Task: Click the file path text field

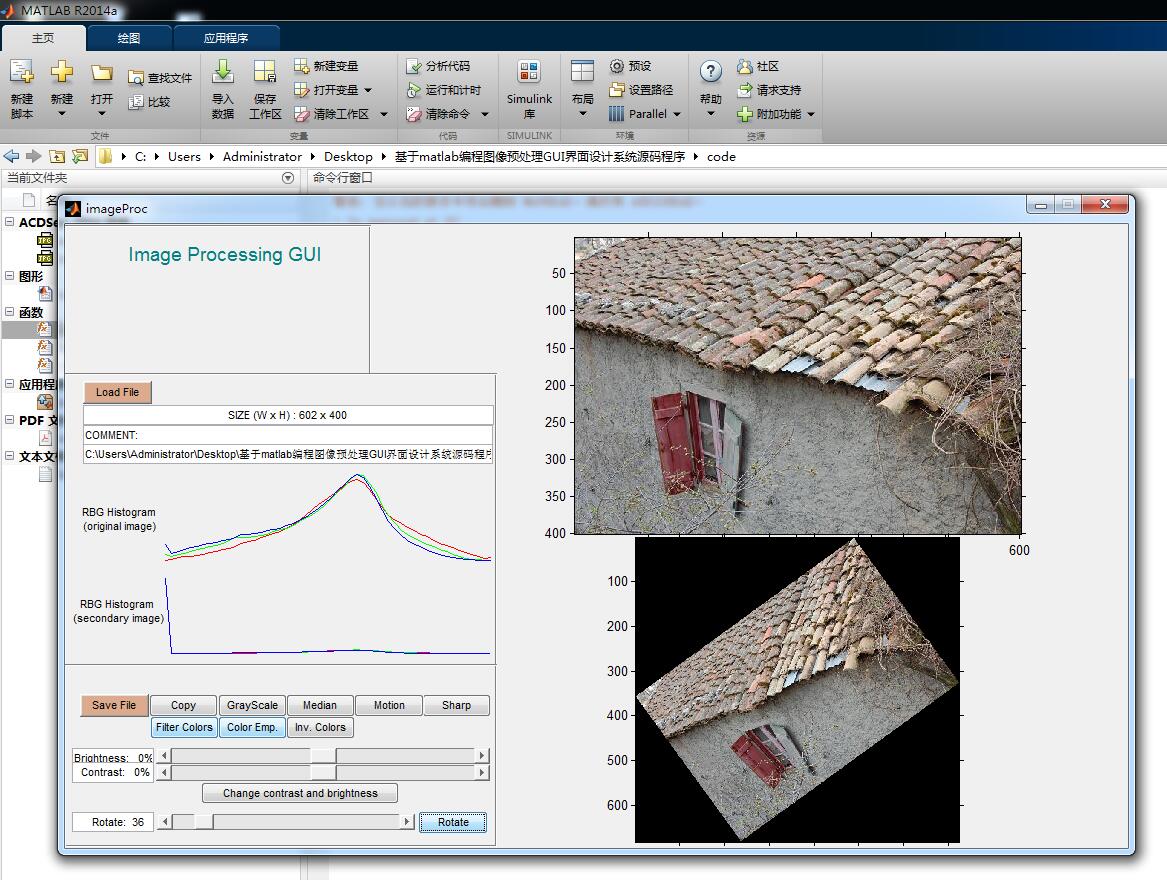Action: [288, 454]
